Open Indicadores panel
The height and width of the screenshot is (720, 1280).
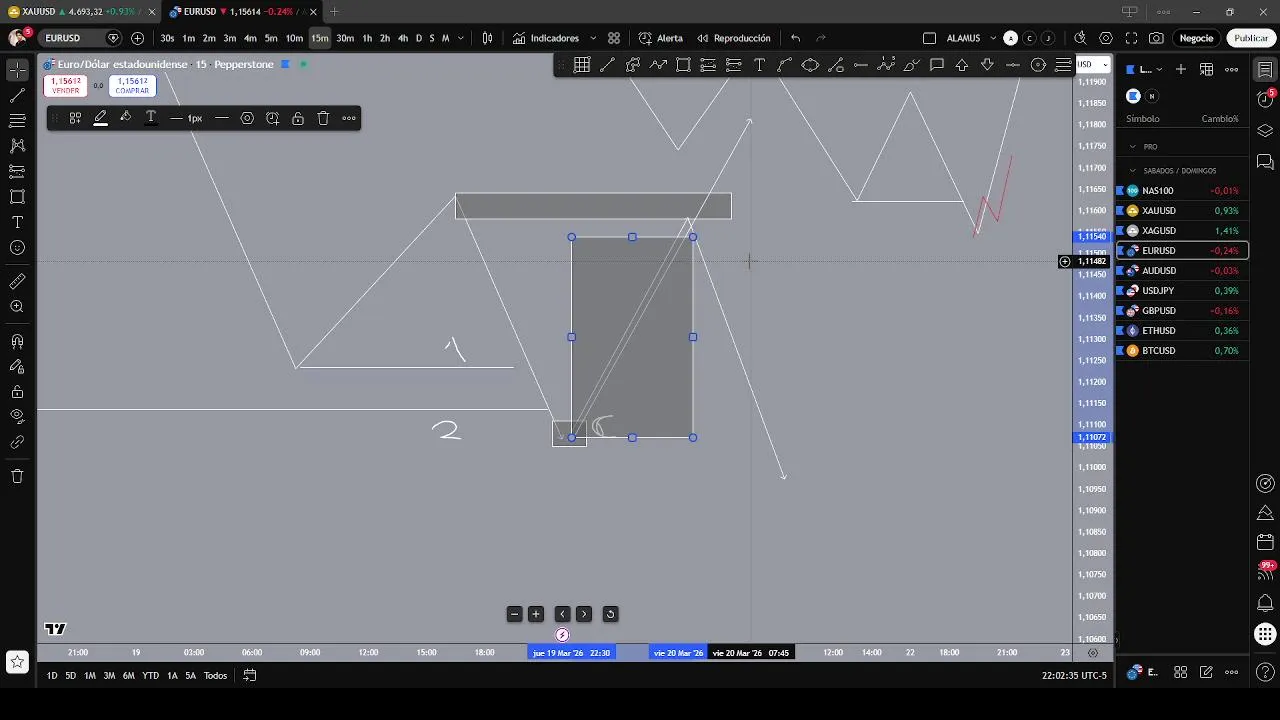[546, 38]
